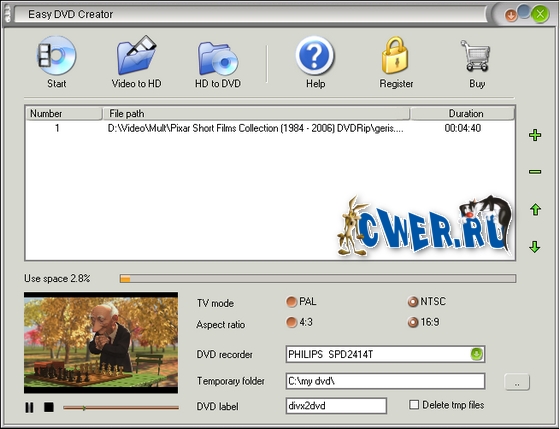Pause the video preview playback

29,407
